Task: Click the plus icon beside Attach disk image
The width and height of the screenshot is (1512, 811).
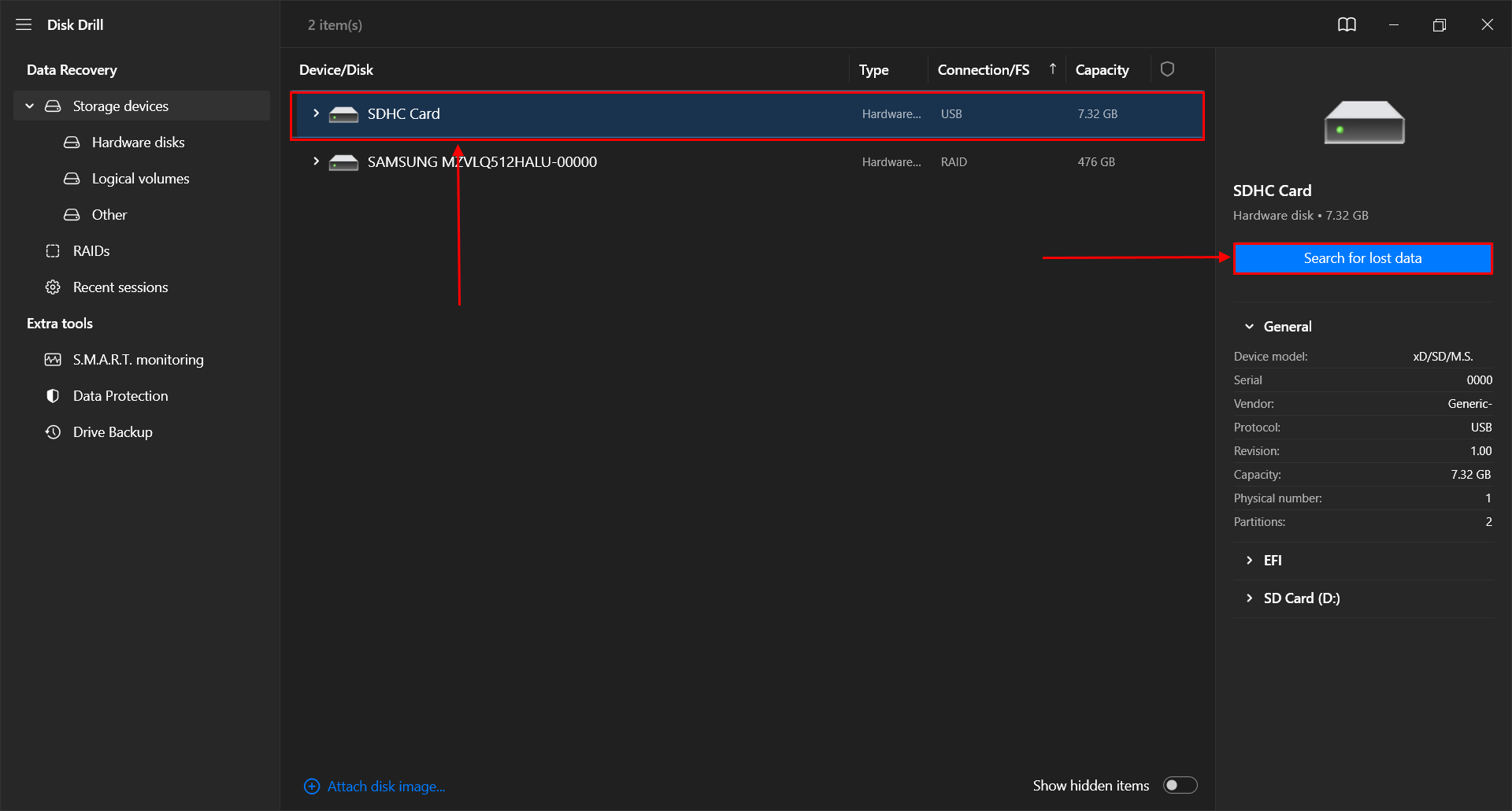Action: tap(312, 786)
